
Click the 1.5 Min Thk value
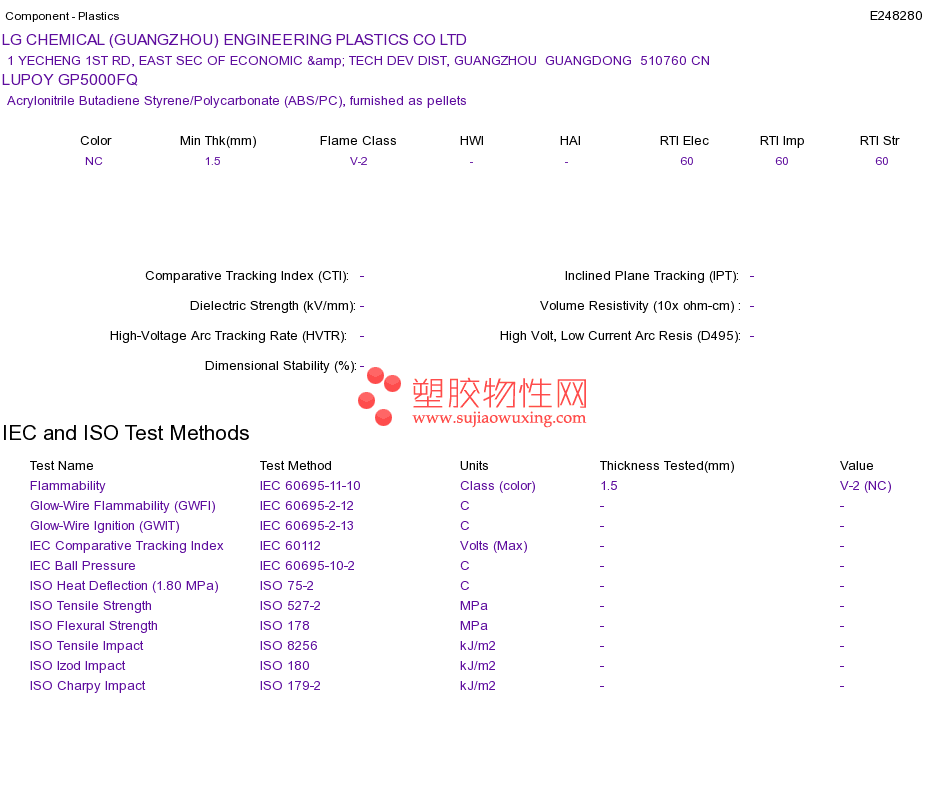click(x=213, y=161)
